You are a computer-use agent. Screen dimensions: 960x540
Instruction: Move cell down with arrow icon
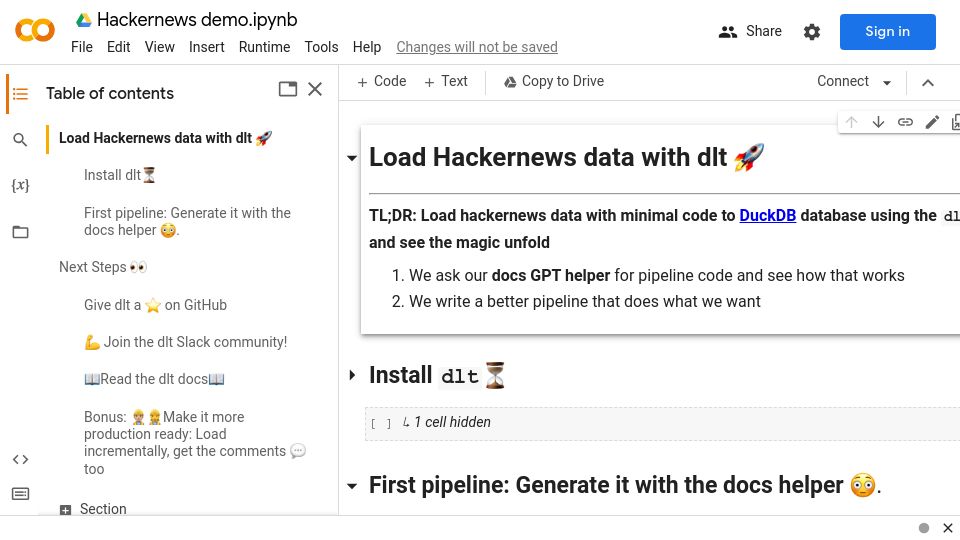[x=878, y=122]
